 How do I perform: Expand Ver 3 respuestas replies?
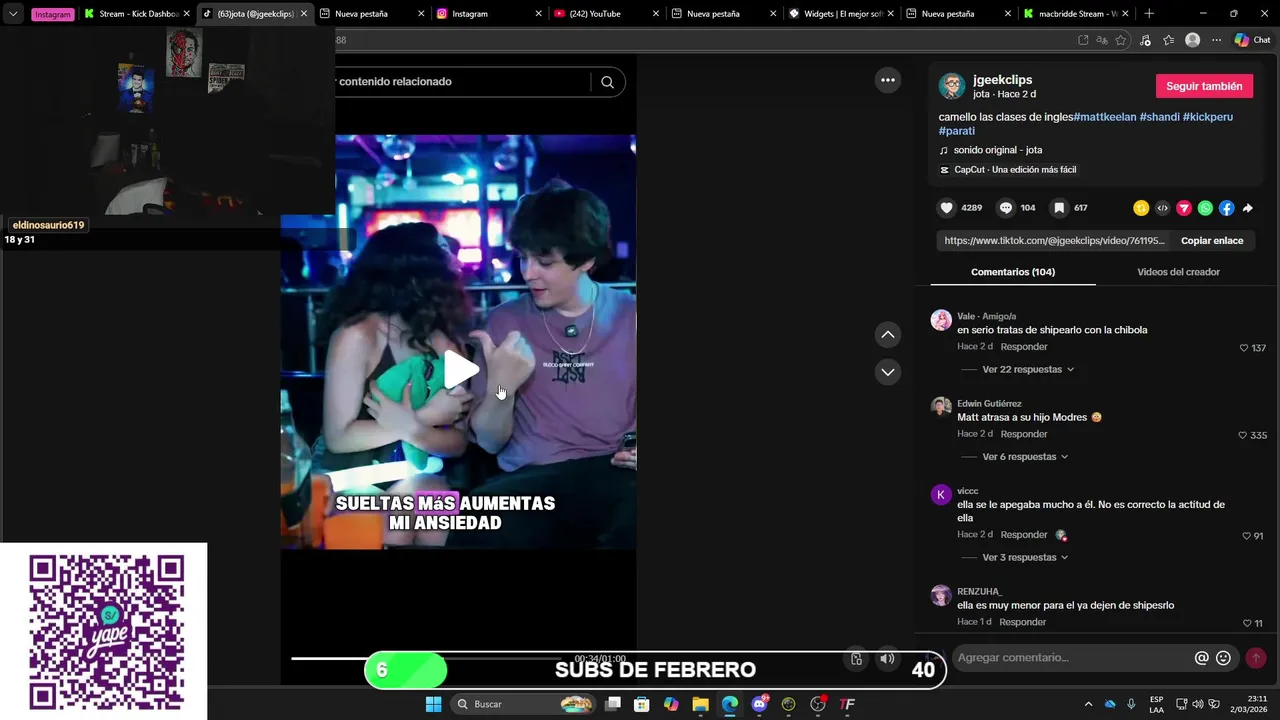[x=1025, y=558]
